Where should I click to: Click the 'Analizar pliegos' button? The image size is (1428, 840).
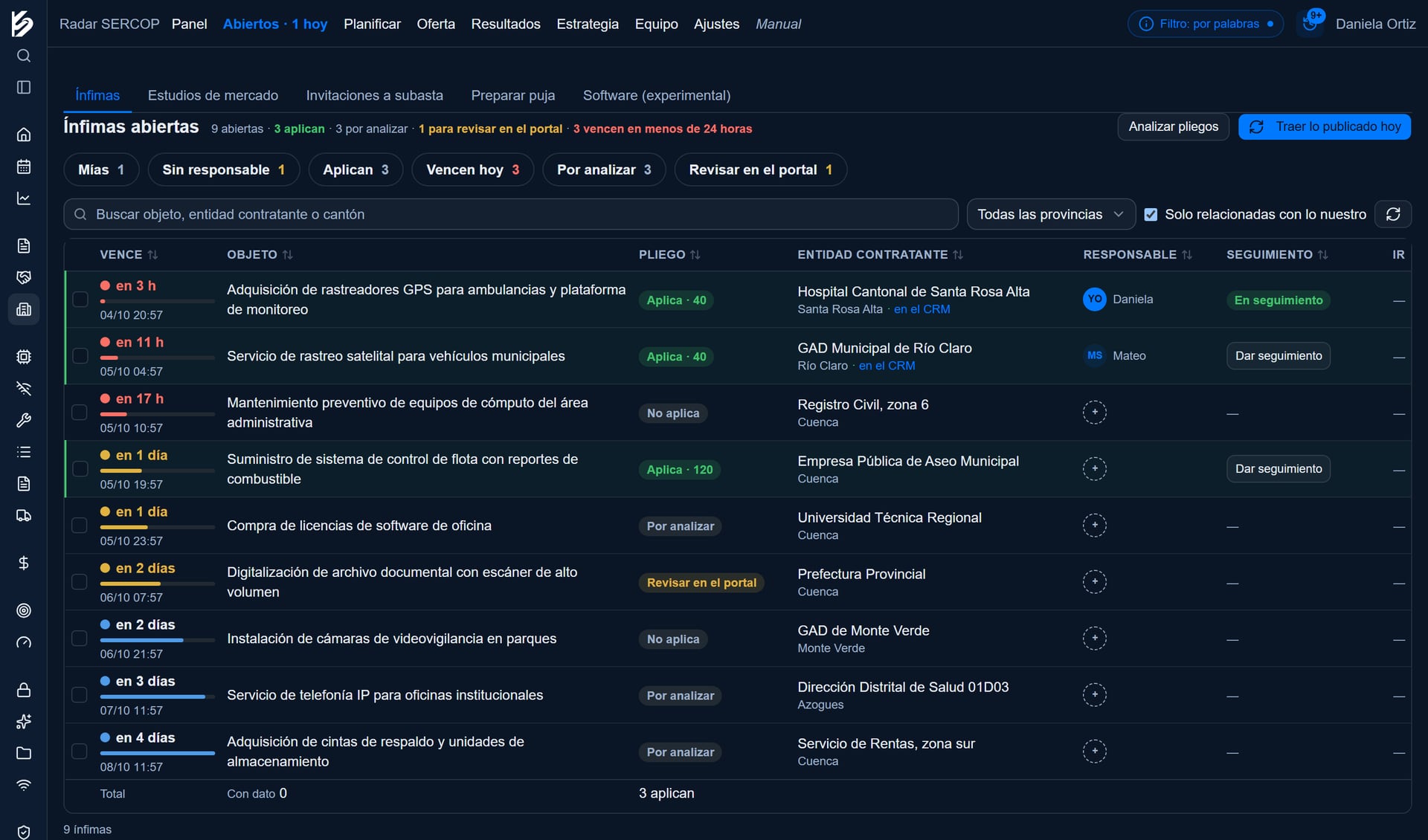[x=1173, y=126]
